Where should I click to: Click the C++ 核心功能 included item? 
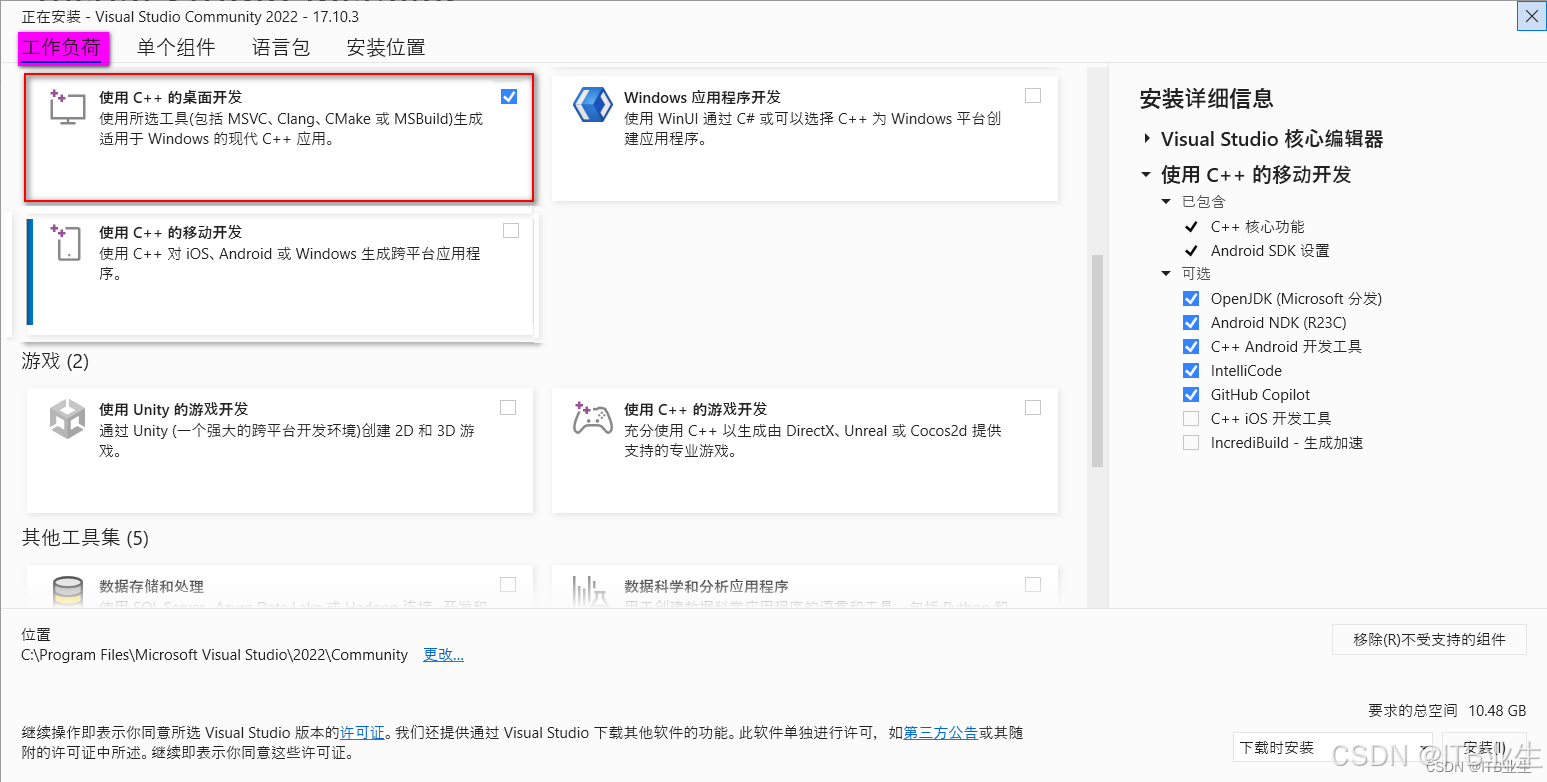(x=1257, y=227)
